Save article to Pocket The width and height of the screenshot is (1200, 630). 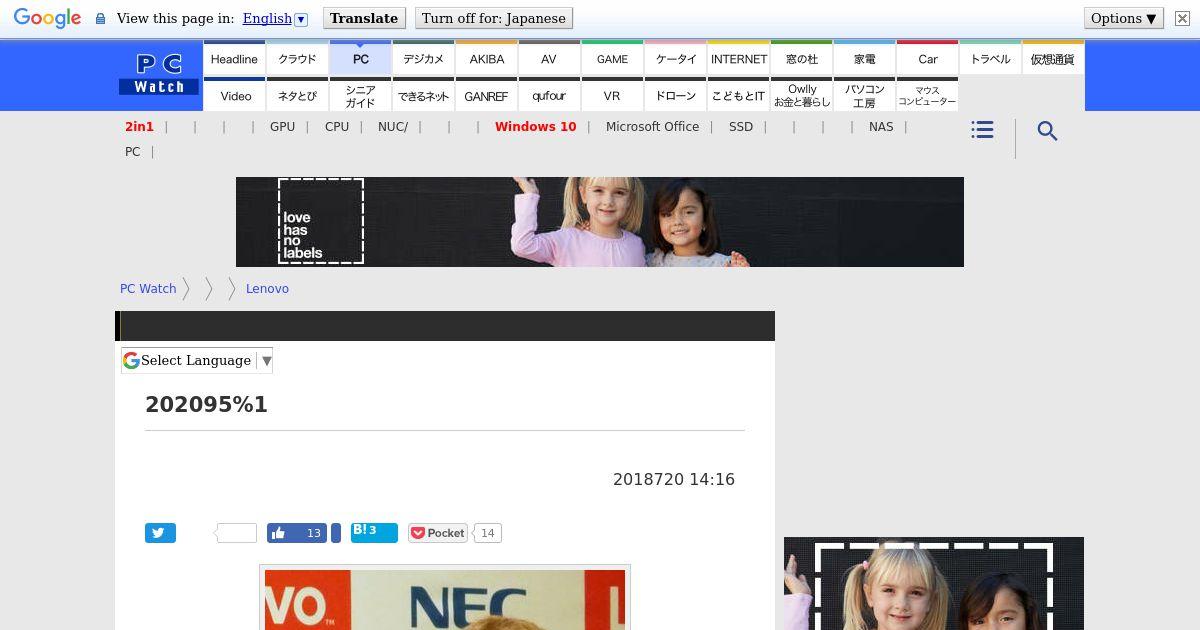pyautogui.click(x=438, y=533)
